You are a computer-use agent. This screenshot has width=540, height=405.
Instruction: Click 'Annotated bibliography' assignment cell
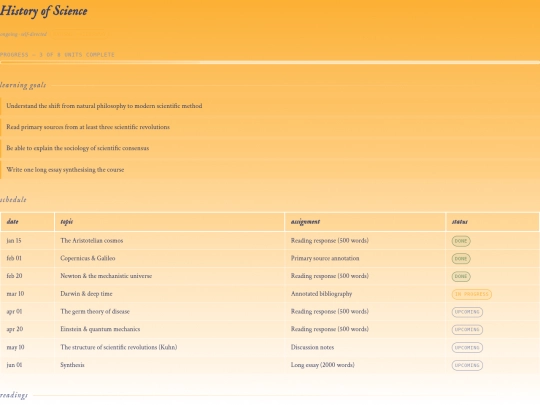(x=365, y=294)
